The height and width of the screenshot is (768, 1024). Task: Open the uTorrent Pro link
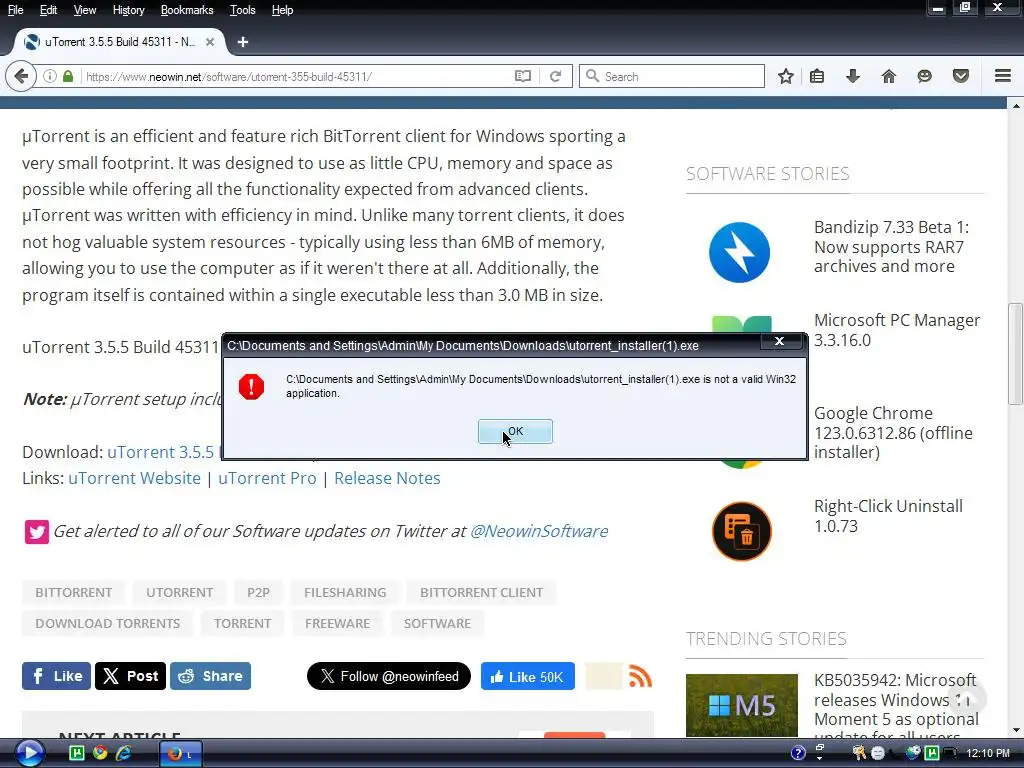pyautogui.click(x=267, y=478)
